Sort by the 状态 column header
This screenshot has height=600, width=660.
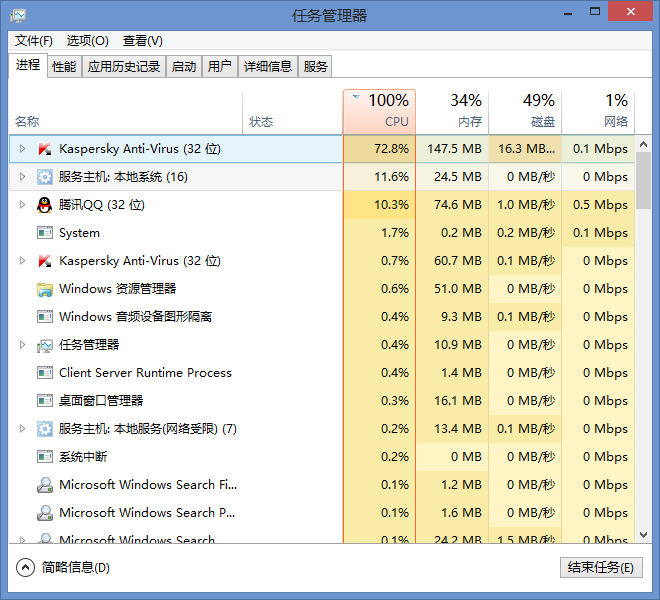click(293, 112)
